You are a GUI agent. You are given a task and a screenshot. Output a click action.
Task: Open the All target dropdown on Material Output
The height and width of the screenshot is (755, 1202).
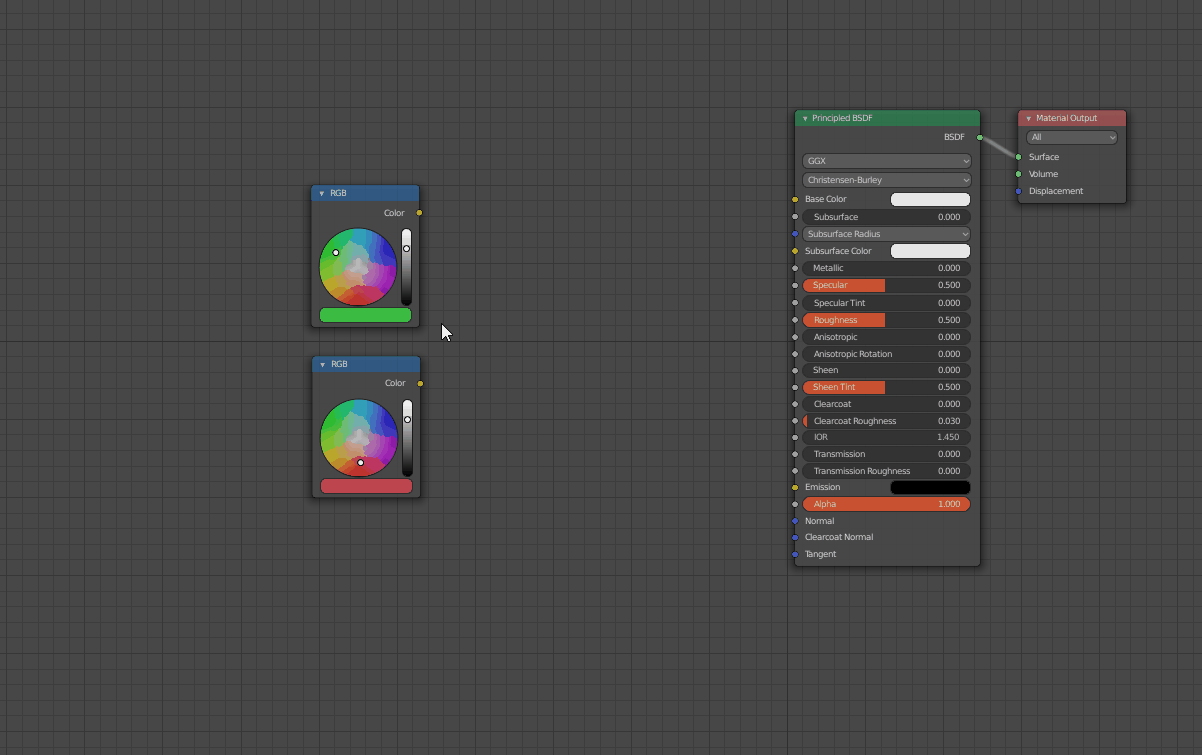[x=1071, y=137]
